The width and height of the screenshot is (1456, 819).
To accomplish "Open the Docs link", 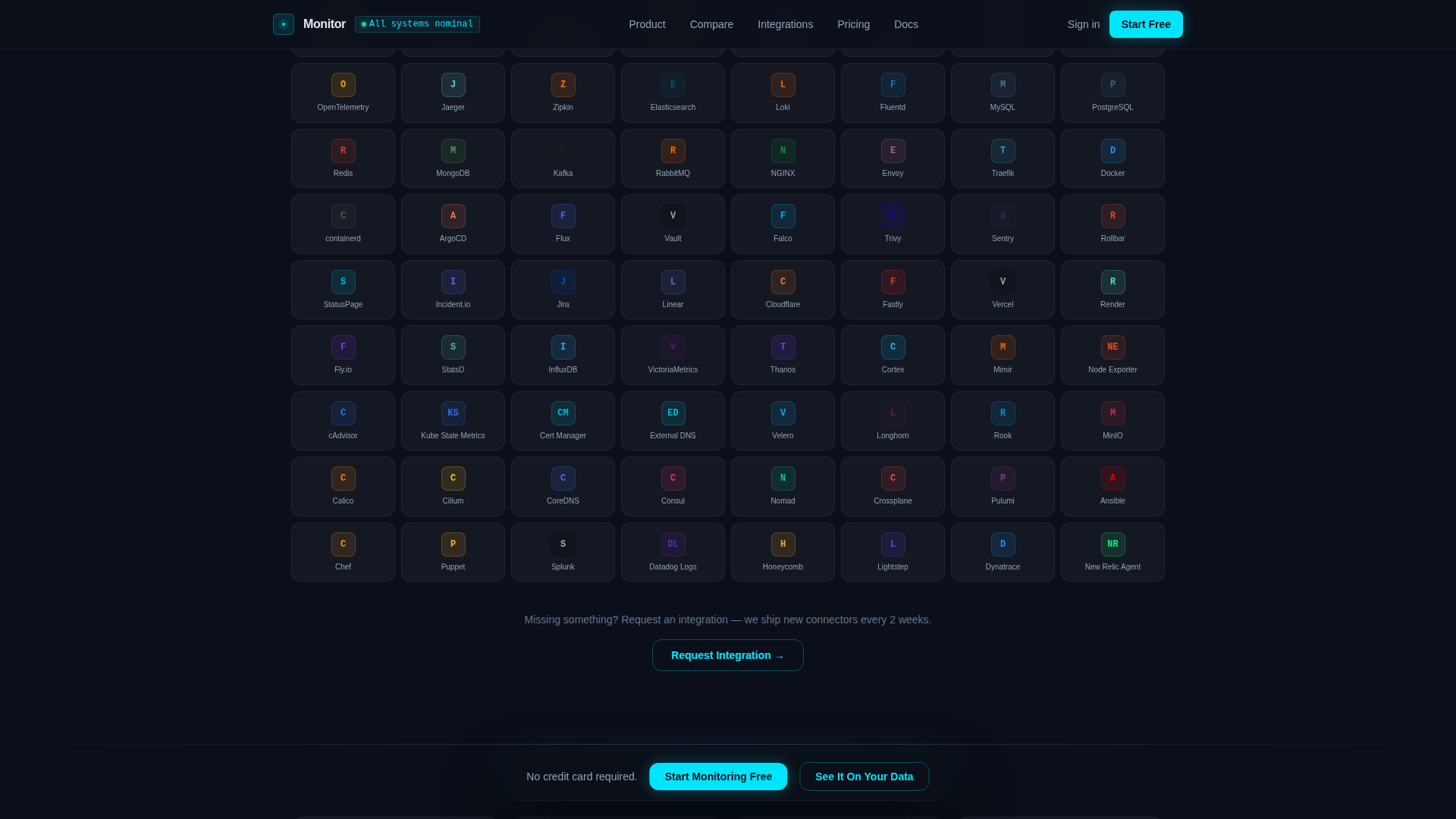I will pos(905,24).
